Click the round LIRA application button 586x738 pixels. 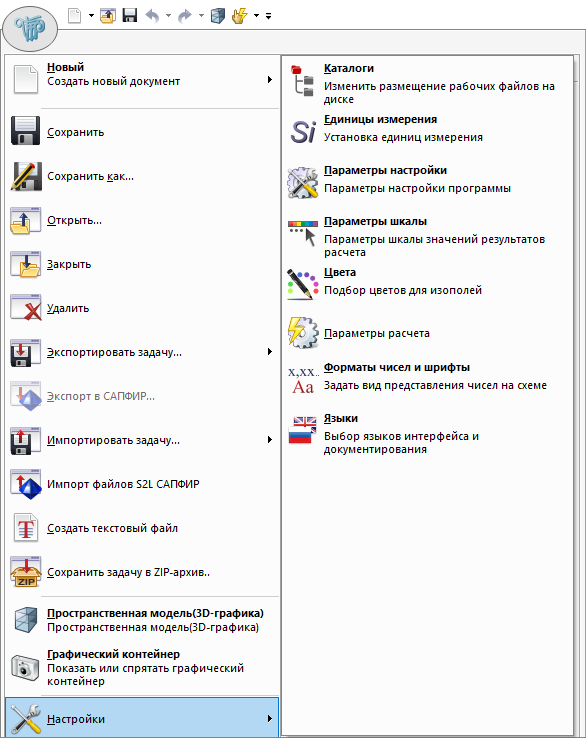30,29
